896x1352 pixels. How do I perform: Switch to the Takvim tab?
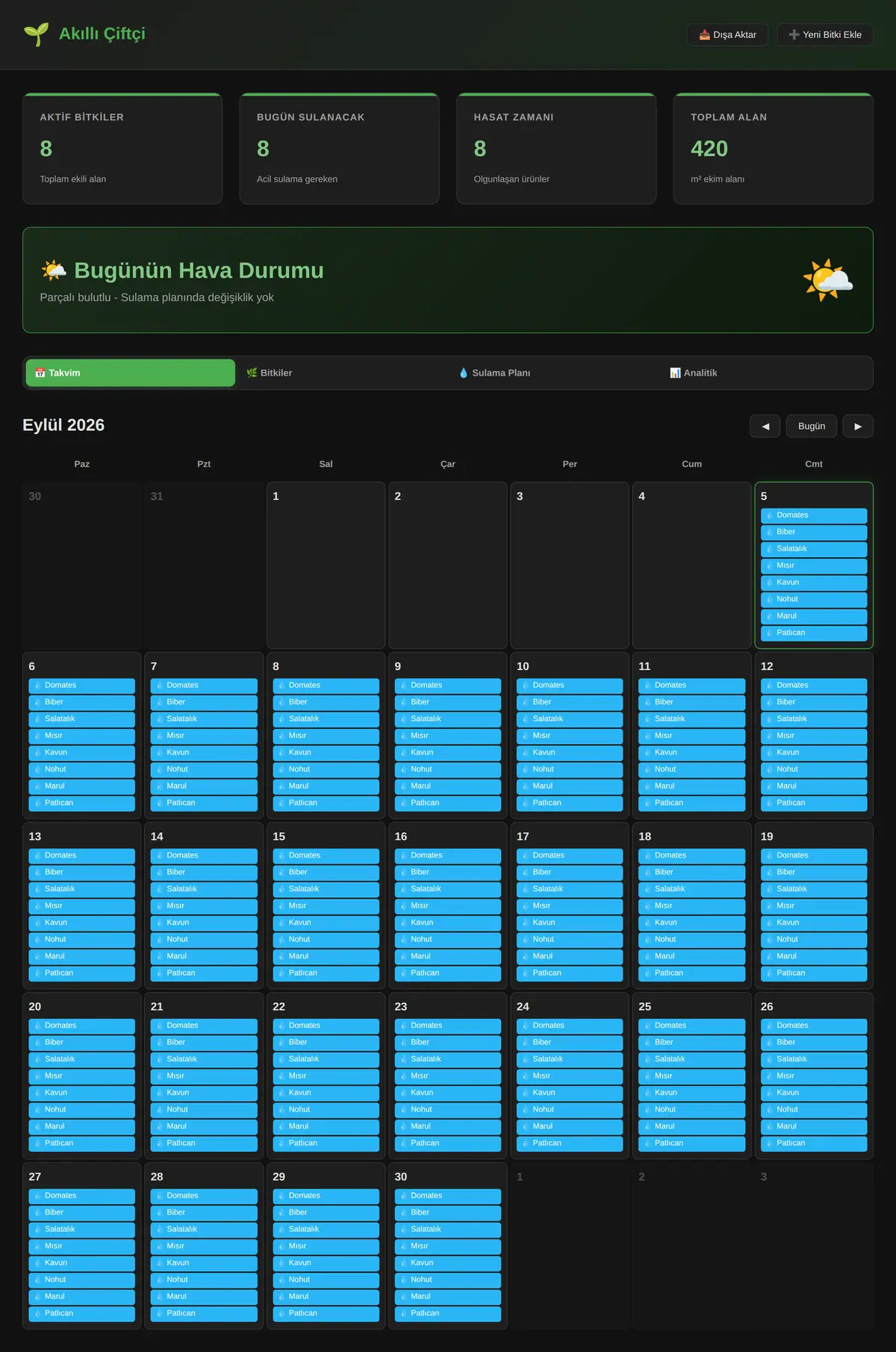coord(131,373)
